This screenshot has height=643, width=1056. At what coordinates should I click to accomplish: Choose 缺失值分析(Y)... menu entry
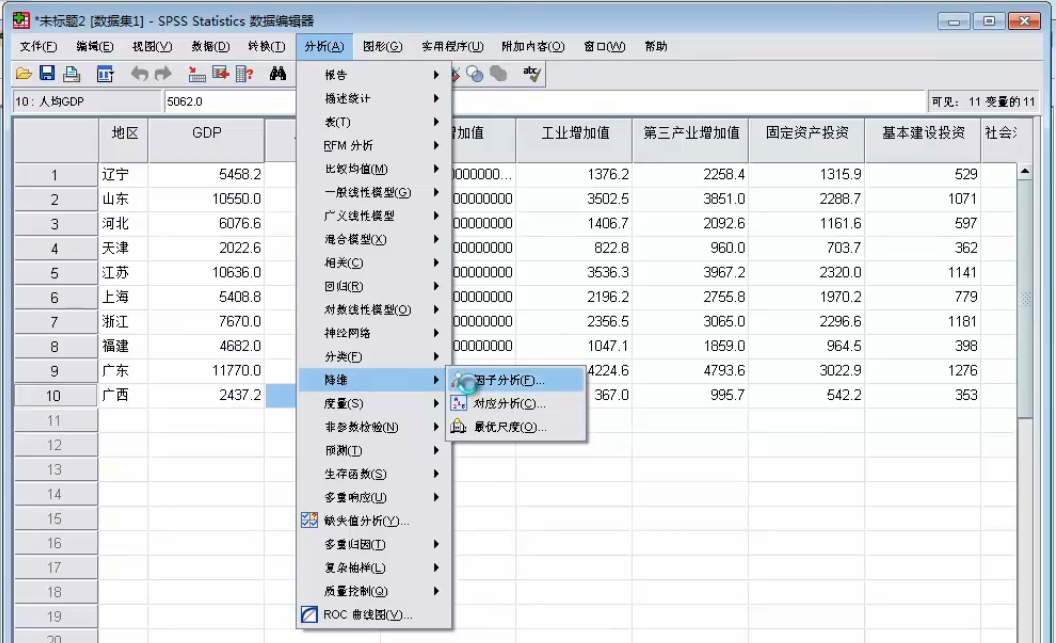pyautogui.click(x=374, y=520)
